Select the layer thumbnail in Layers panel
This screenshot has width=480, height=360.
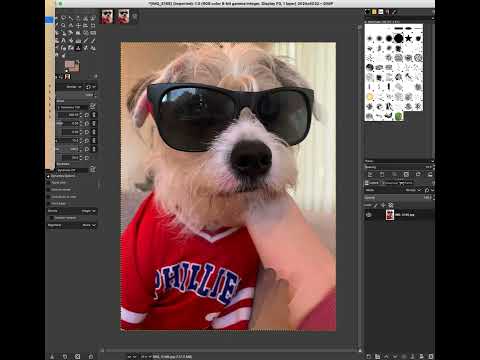point(390,215)
